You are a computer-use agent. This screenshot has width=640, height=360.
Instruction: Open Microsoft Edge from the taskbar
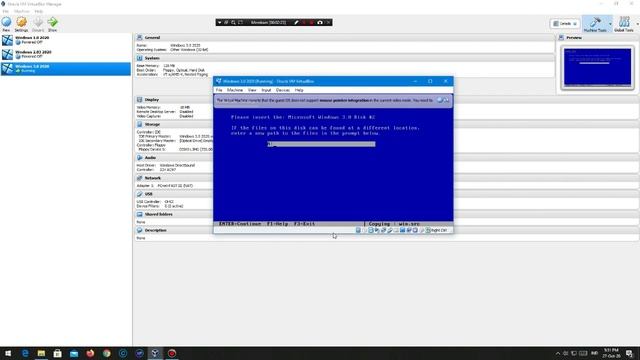tap(25, 353)
